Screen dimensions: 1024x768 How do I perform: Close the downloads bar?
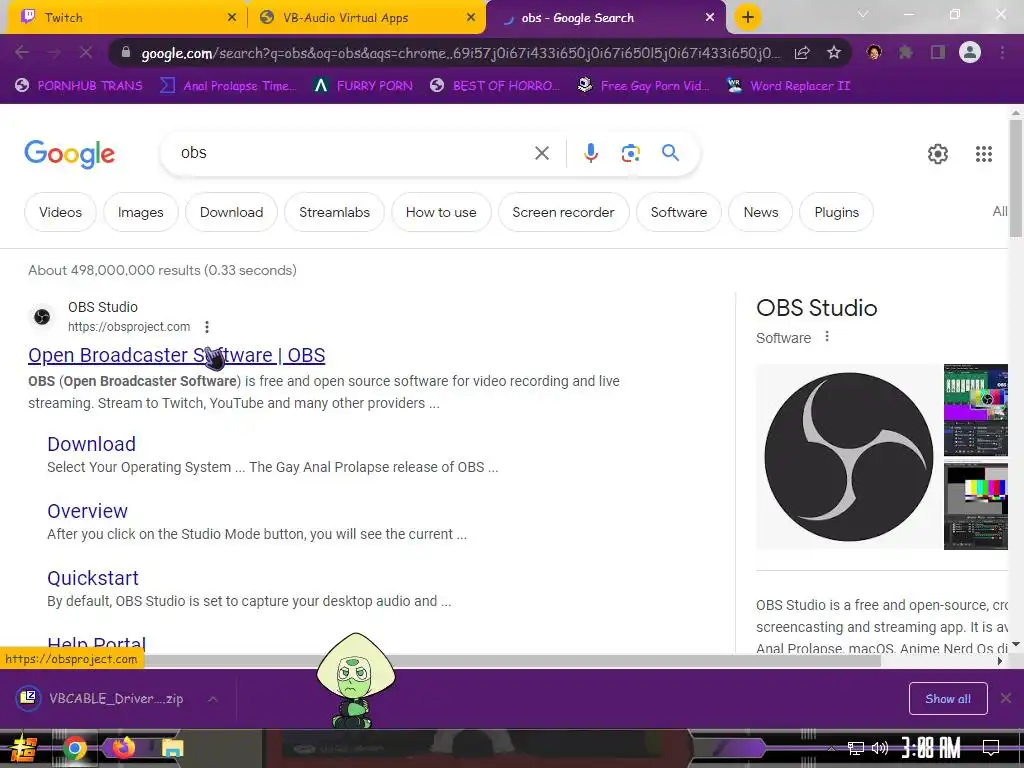coord(1006,698)
